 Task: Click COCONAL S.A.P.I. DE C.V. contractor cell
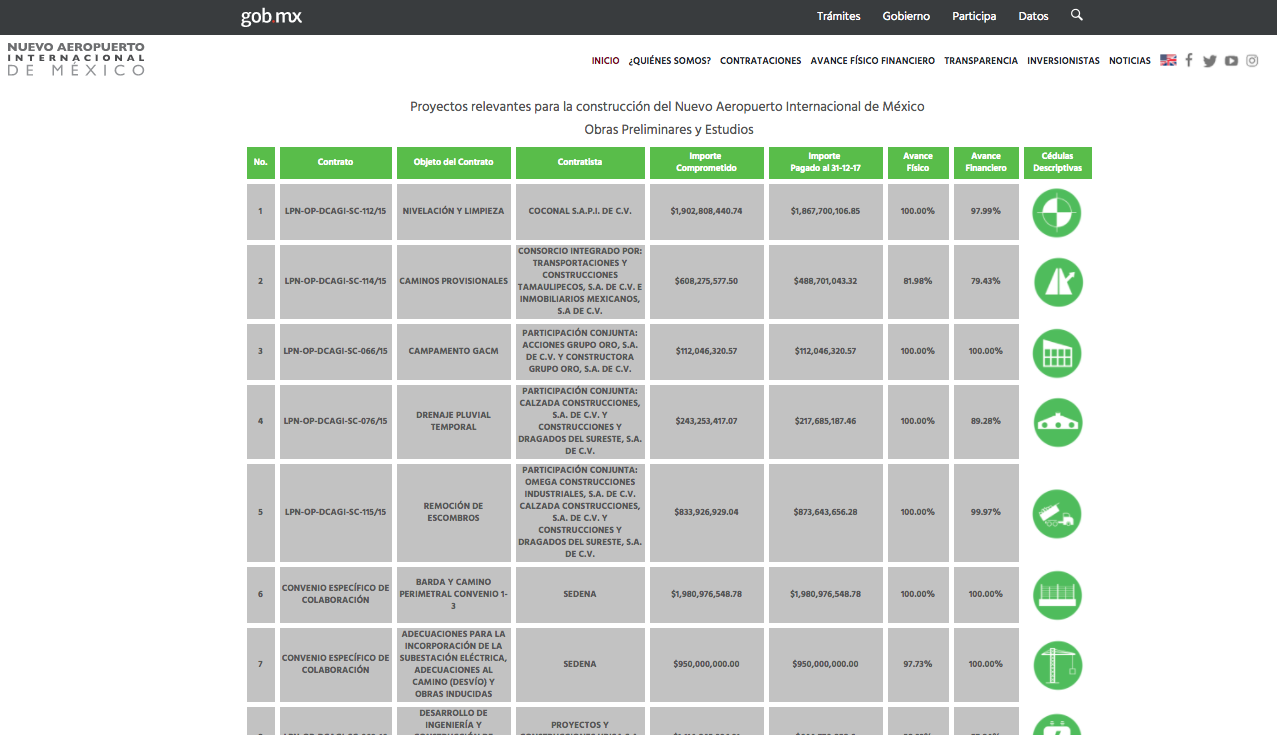(580, 212)
